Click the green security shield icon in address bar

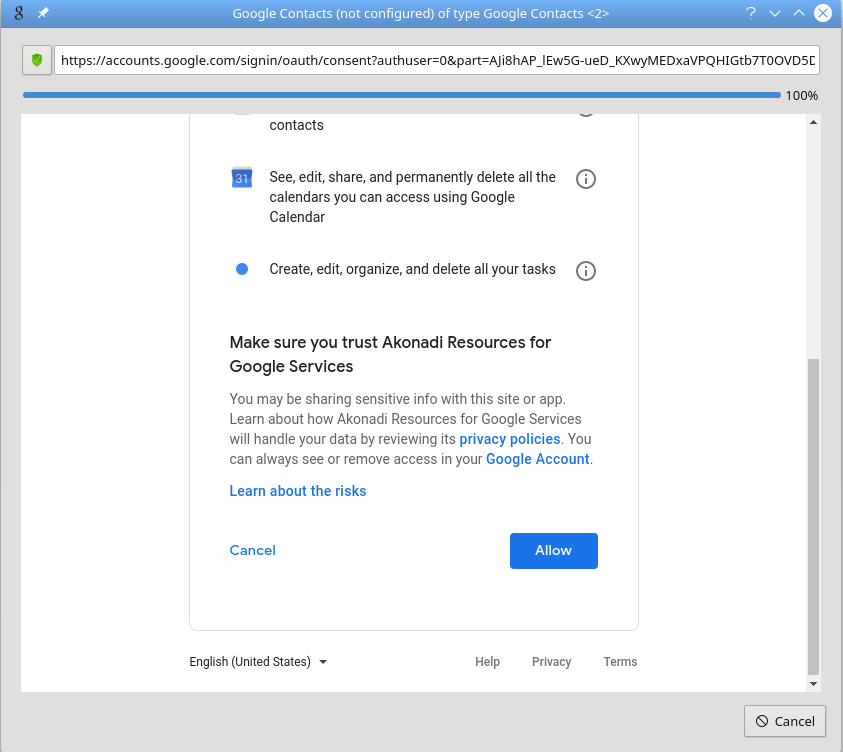pyautogui.click(x=37, y=60)
